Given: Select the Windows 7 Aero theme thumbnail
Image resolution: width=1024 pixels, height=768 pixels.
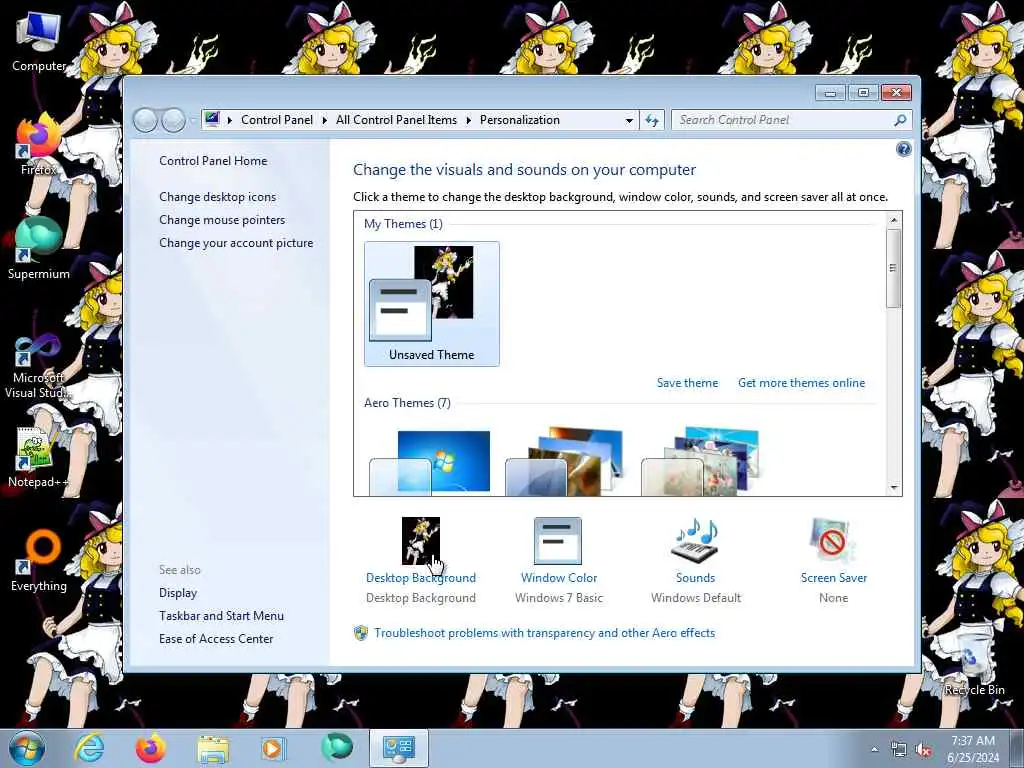Looking at the screenshot, I should (x=430, y=462).
